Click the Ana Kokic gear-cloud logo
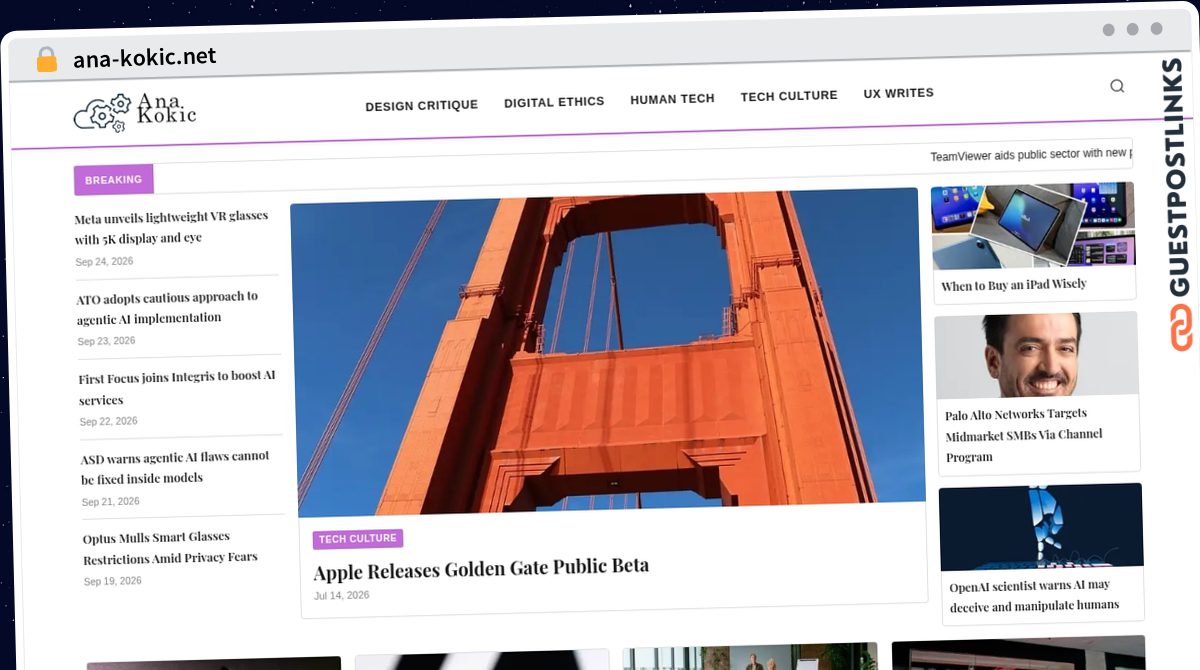The width and height of the screenshot is (1200, 670). [x=135, y=113]
